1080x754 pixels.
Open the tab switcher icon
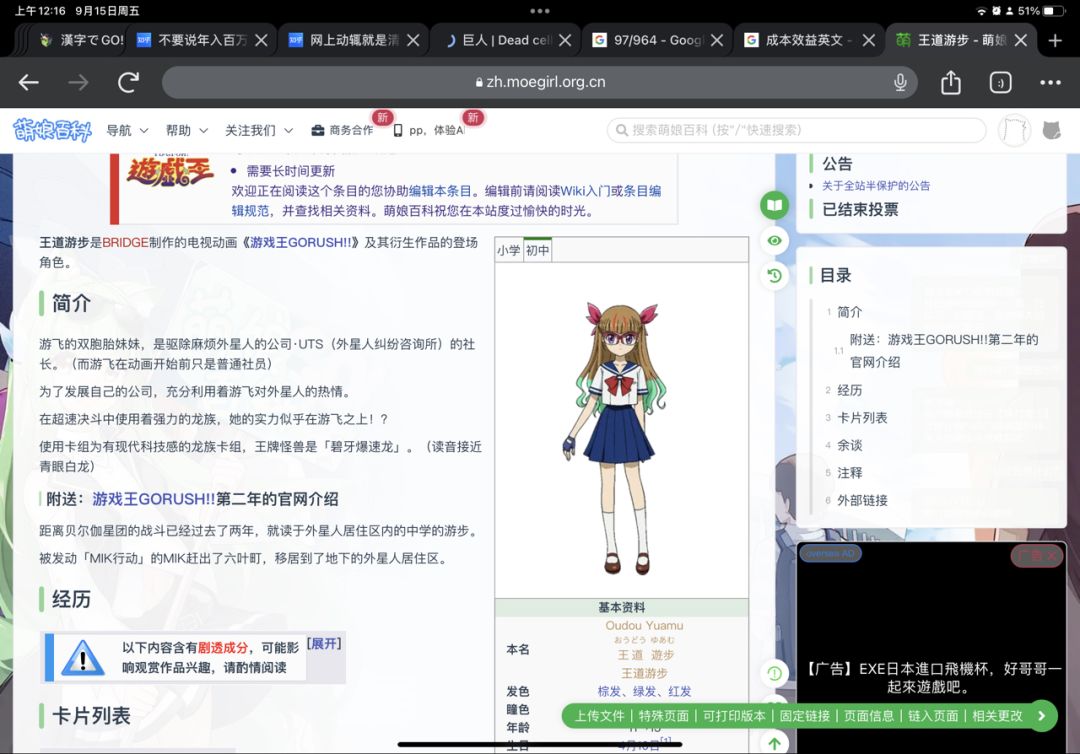pos(1000,83)
